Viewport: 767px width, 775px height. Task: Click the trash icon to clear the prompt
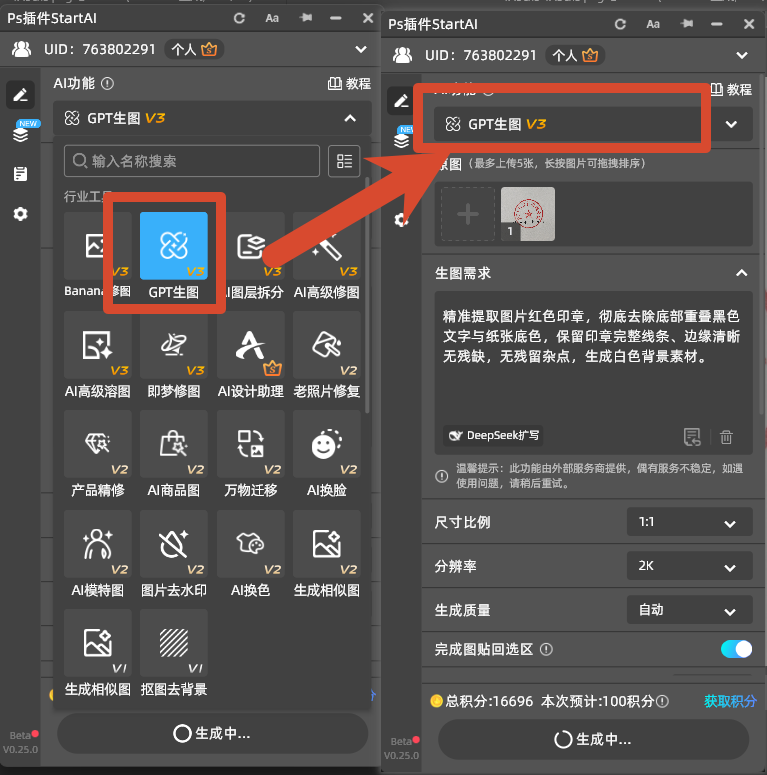[x=726, y=437]
